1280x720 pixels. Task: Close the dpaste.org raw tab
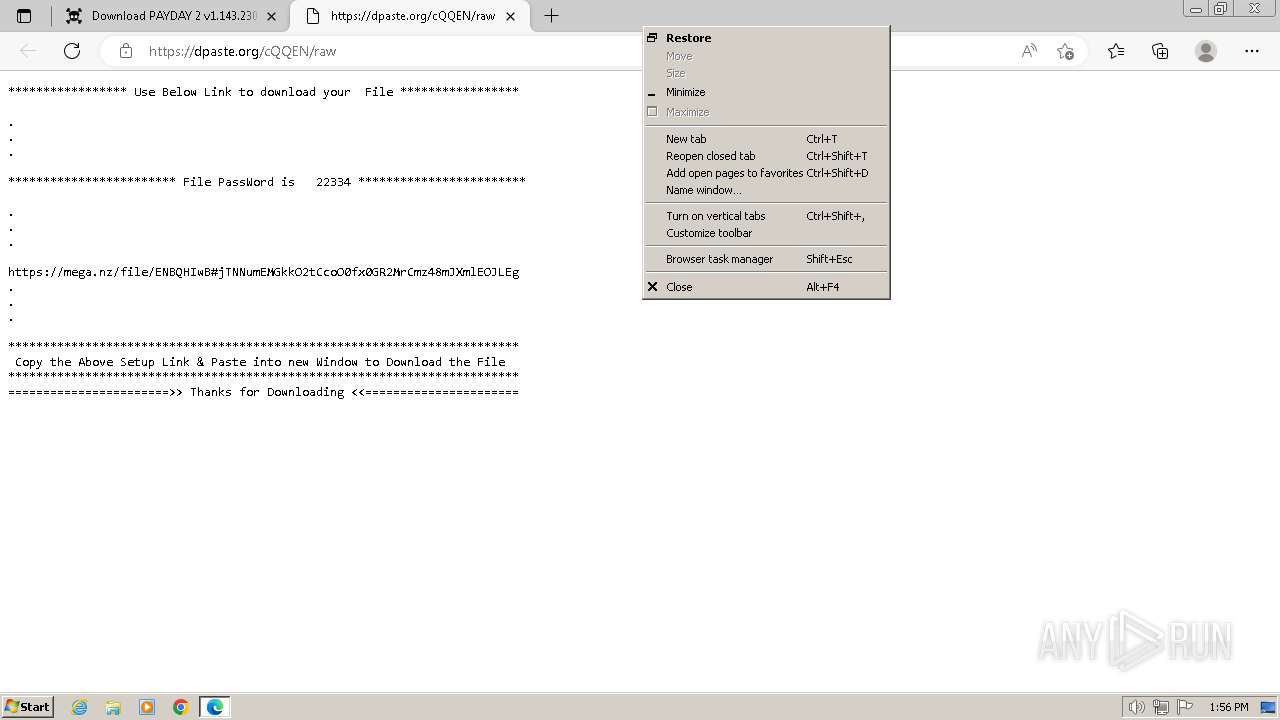click(x=512, y=16)
